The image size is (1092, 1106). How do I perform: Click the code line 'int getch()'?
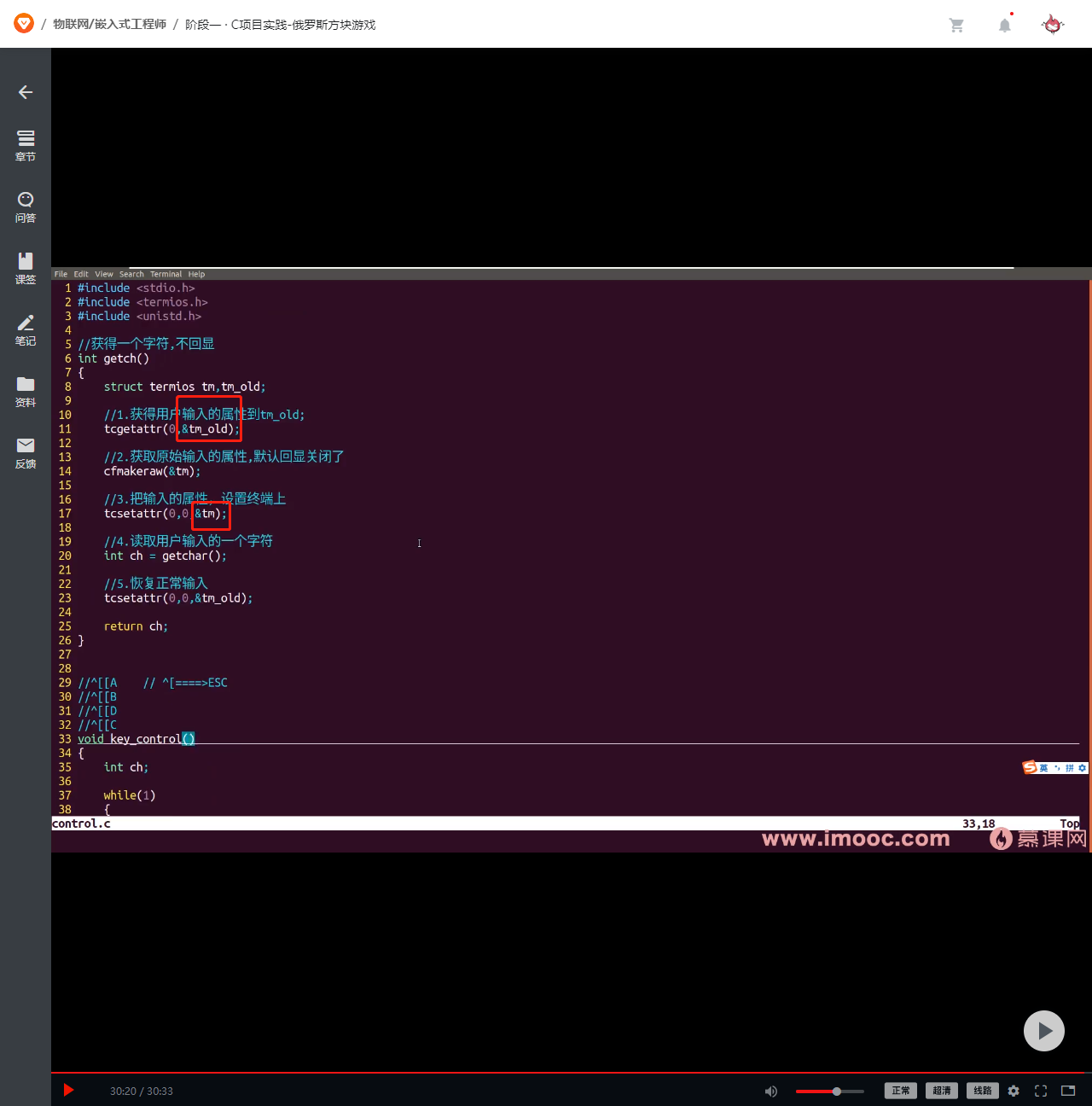coord(113,358)
